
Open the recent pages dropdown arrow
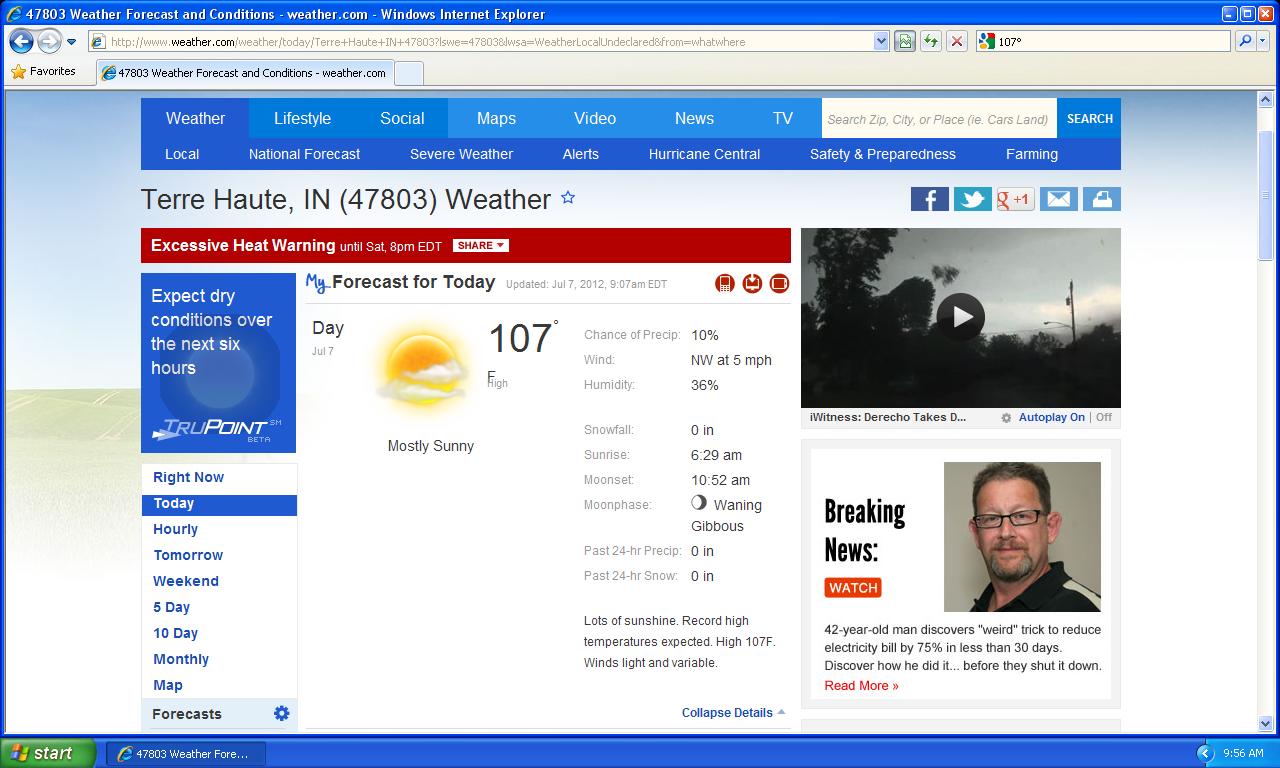(71, 42)
